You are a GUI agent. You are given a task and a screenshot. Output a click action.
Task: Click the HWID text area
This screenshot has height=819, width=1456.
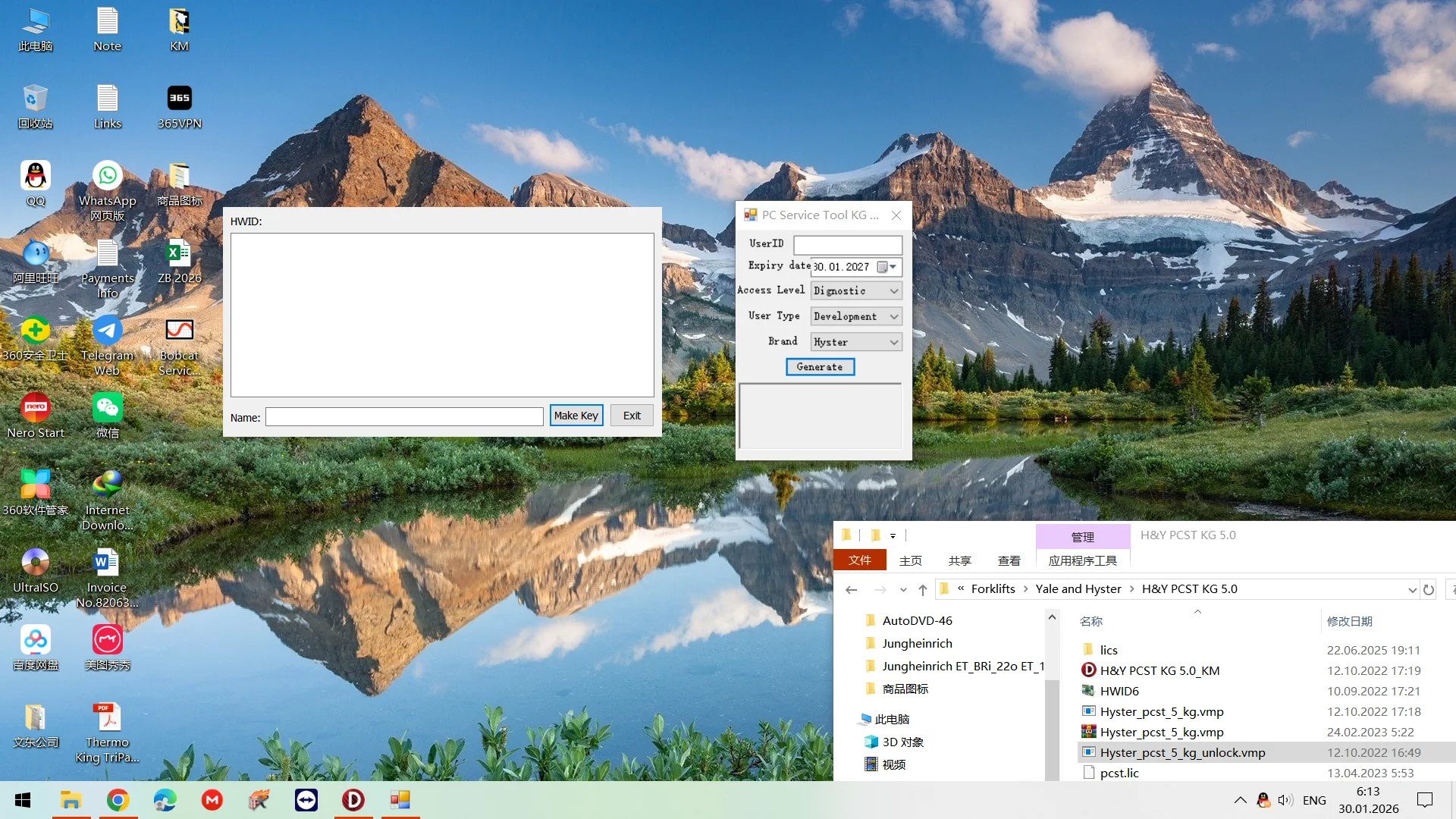442,315
